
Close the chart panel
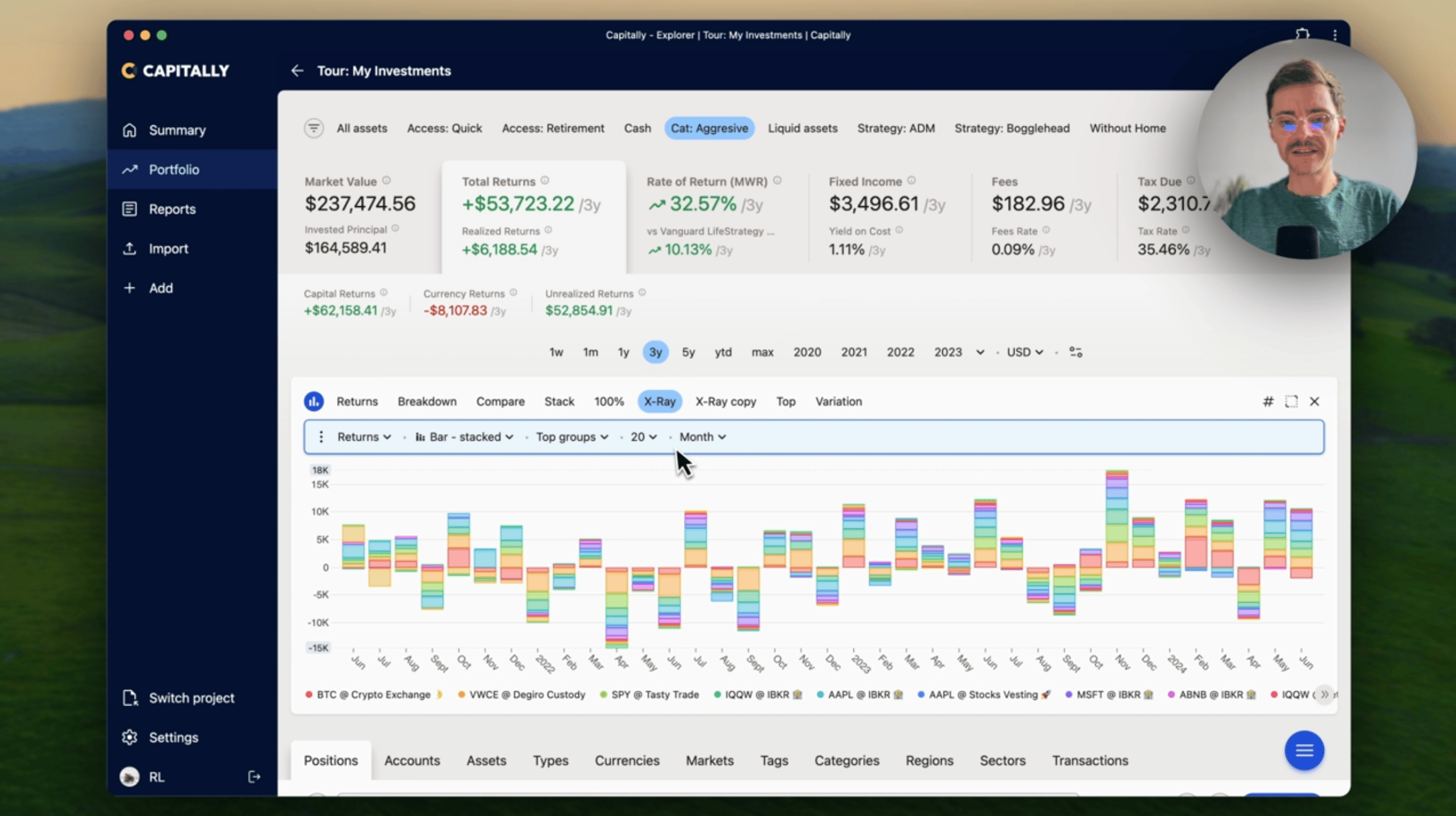[x=1315, y=401]
